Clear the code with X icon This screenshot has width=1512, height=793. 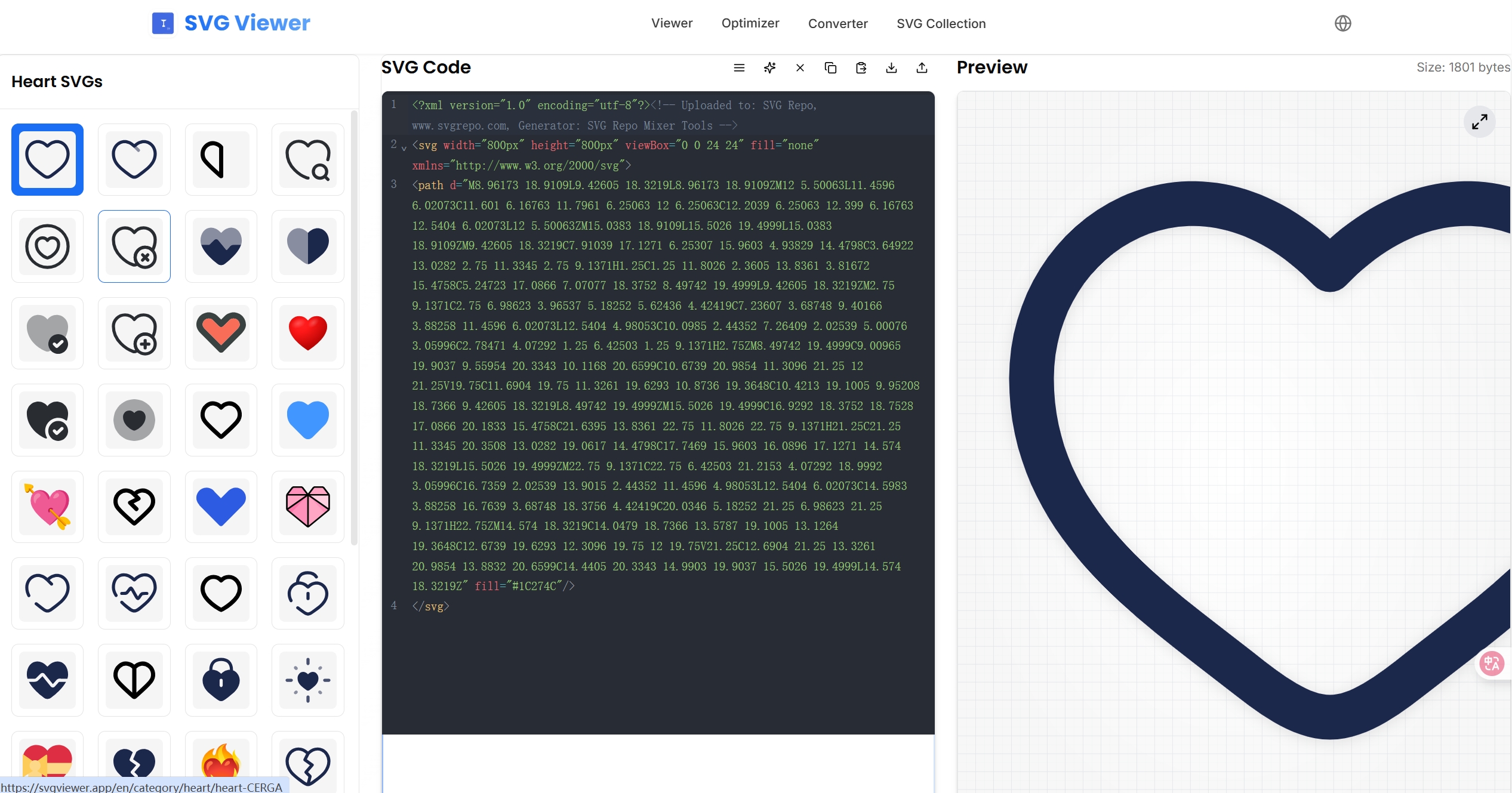[800, 68]
